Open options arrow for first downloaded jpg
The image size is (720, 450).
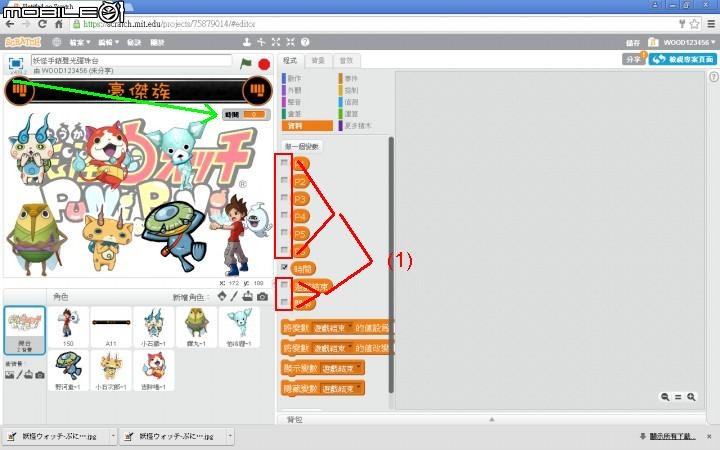(113, 436)
